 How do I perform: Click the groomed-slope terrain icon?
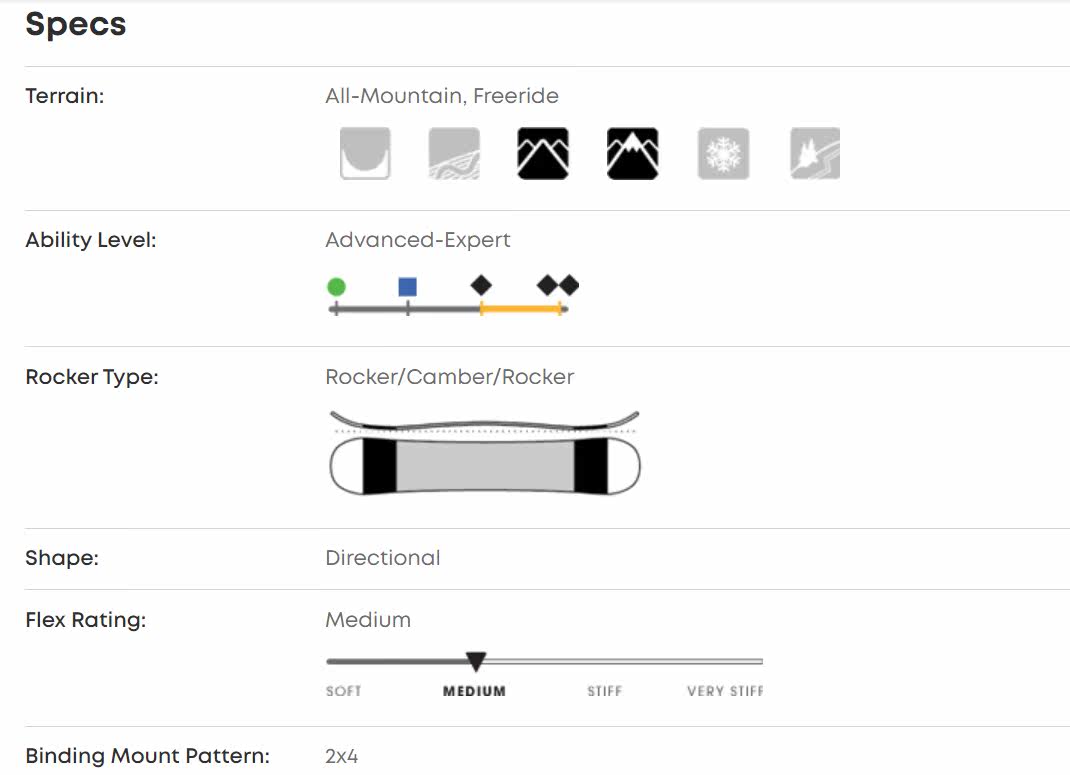point(454,153)
